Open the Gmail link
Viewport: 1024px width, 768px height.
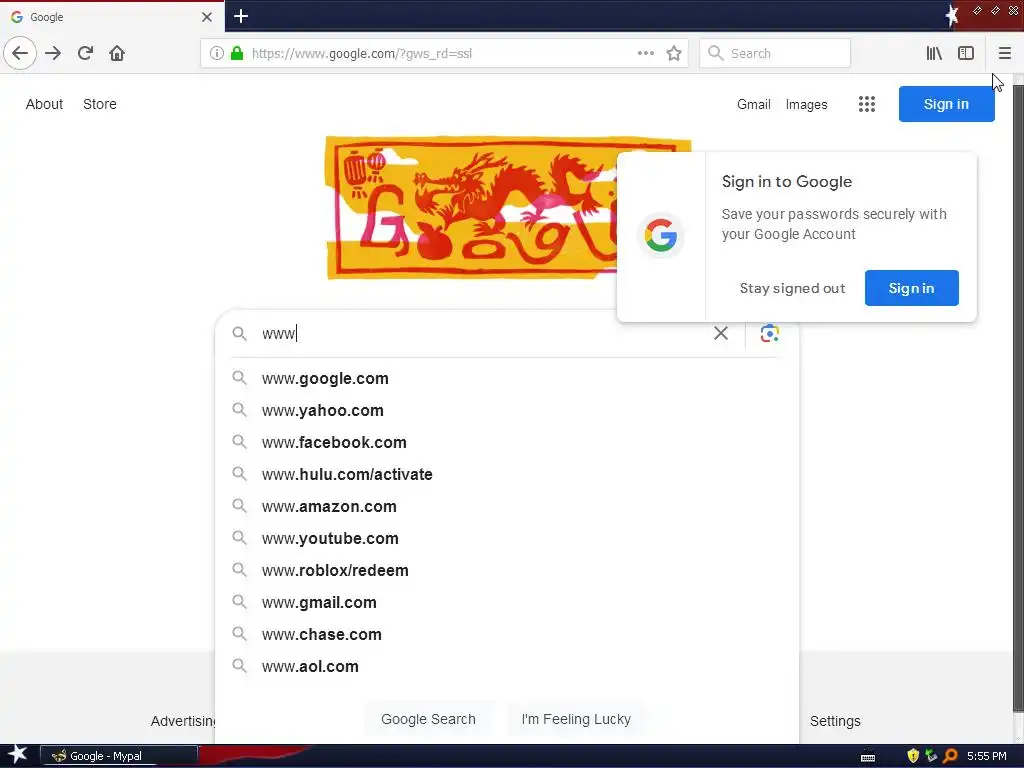coord(754,104)
